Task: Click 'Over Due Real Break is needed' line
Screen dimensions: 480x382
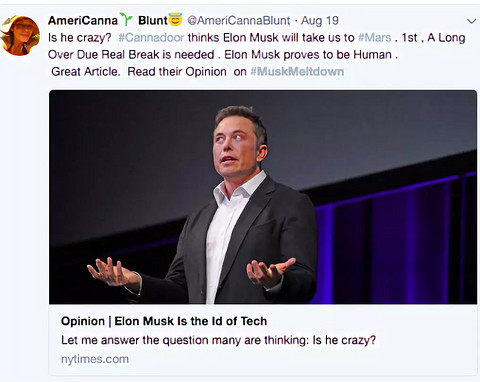Action: 131,54
